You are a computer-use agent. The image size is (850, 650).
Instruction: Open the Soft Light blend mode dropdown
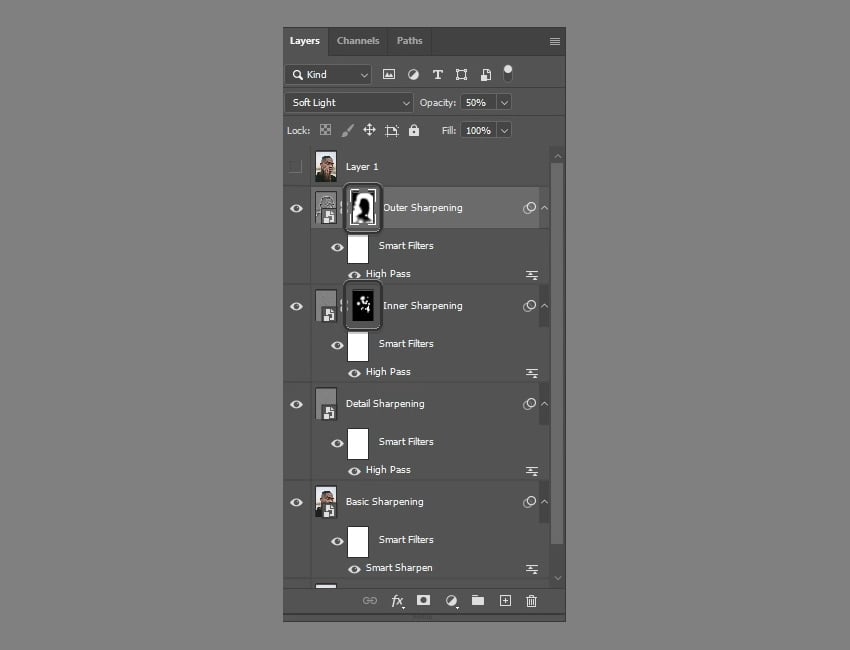348,103
